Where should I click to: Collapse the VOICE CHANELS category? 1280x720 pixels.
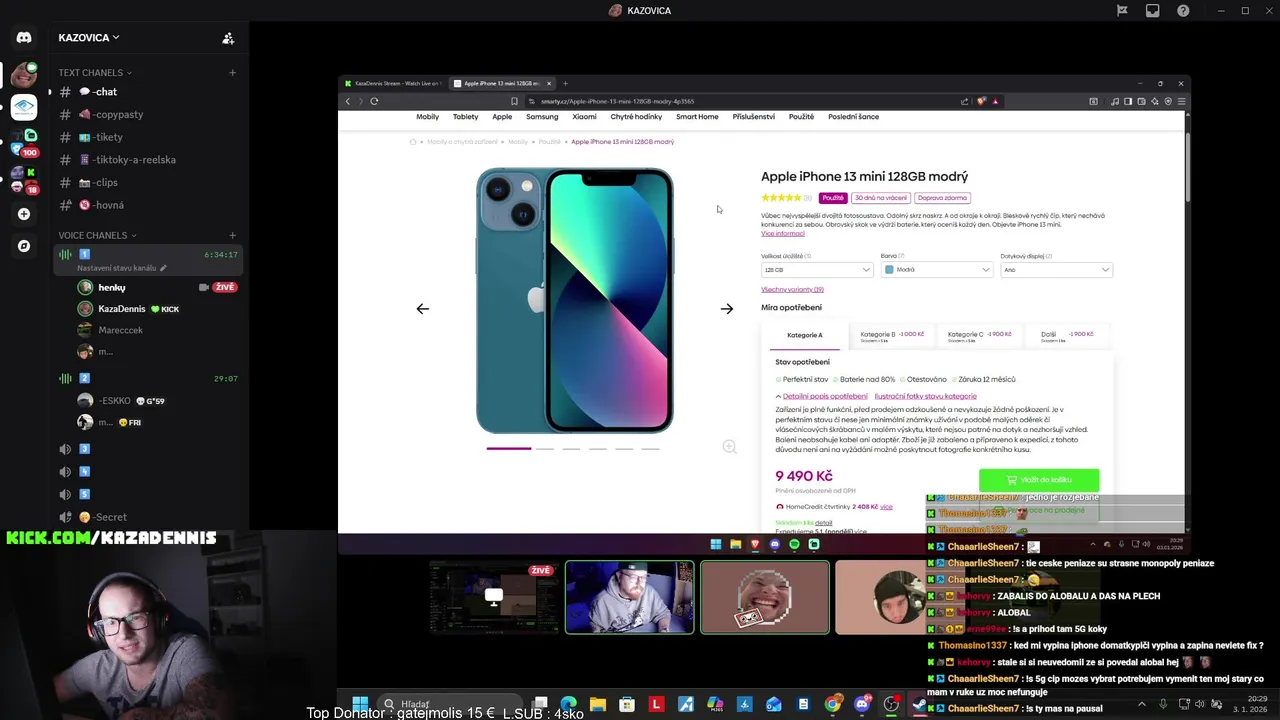click(x=98, y=235)
